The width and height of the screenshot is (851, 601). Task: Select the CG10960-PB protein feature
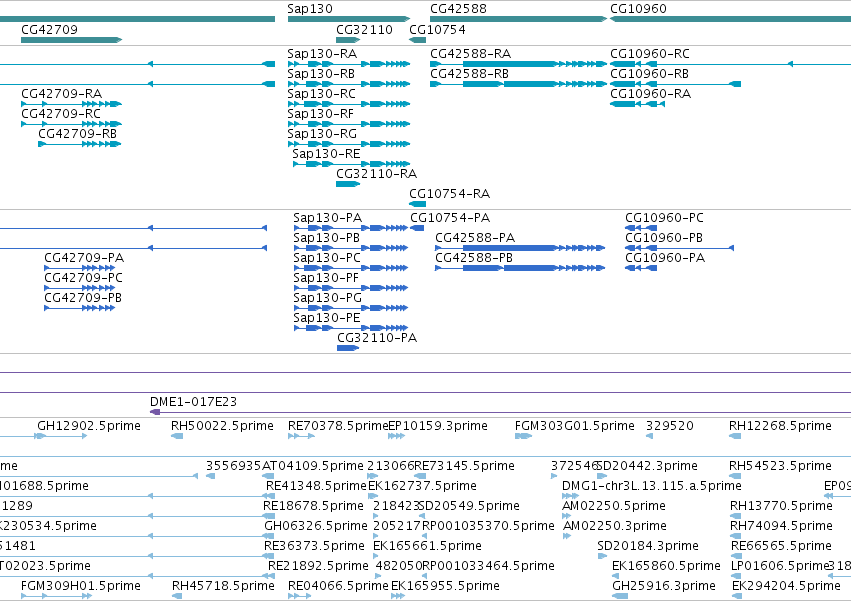click(679, 248)
